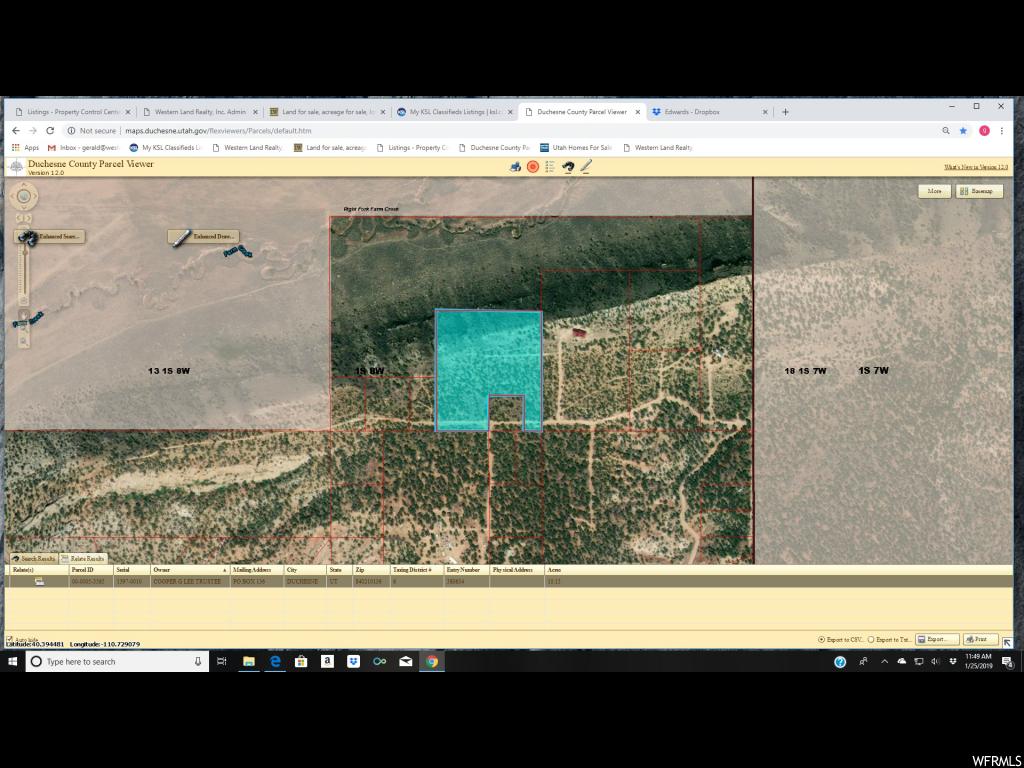Expand the More layers menu
Viewport: 1024px width, 768px height.
[935, 191]
